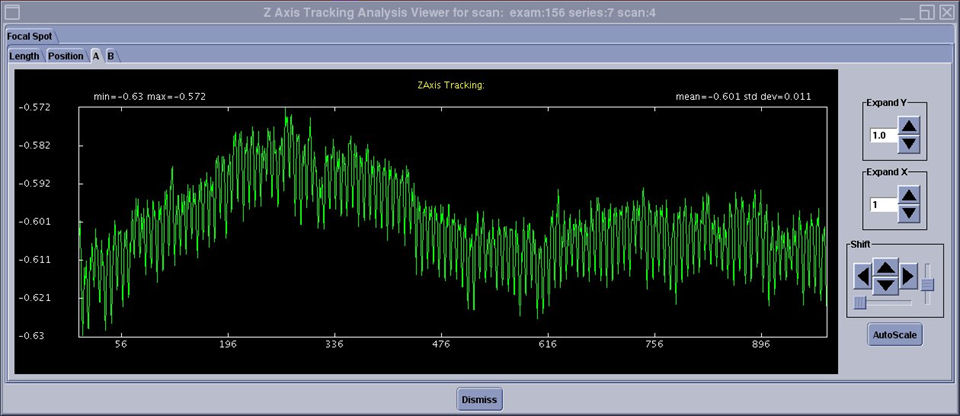
Task: Shift the graph left with left arrow
Action: (862, 275)
